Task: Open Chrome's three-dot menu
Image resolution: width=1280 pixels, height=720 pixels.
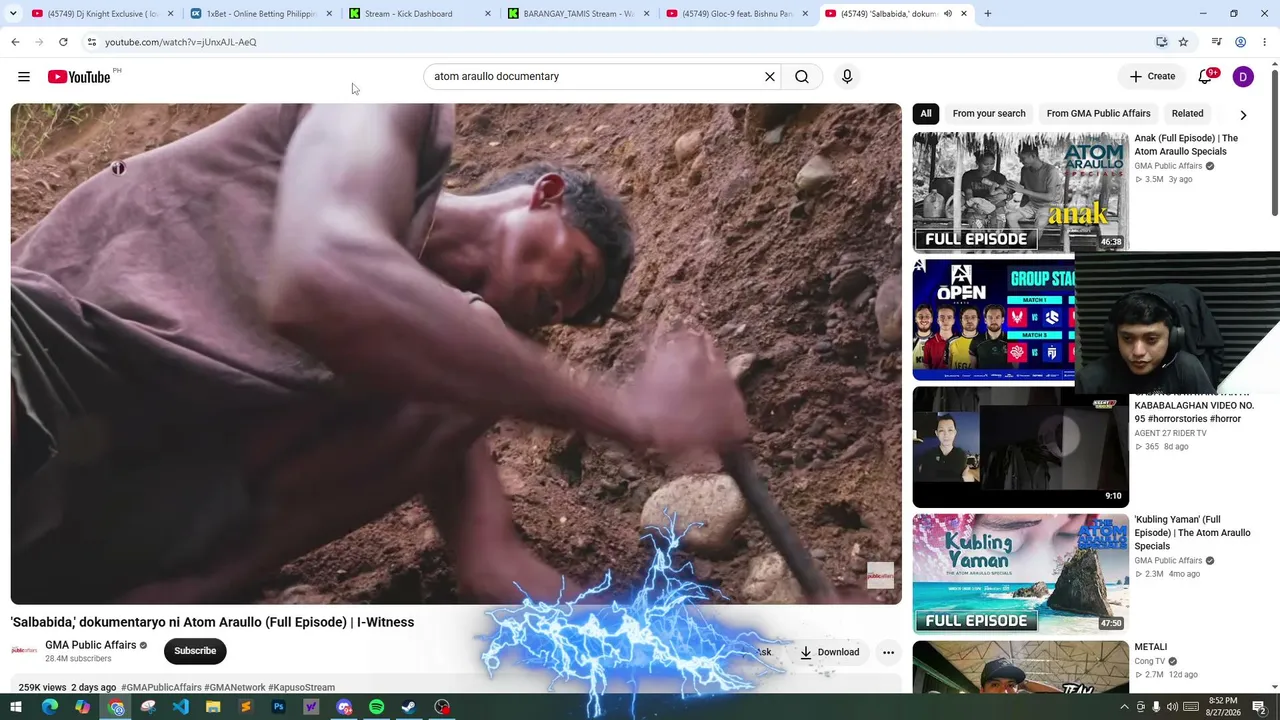Action: point(1265,42)
